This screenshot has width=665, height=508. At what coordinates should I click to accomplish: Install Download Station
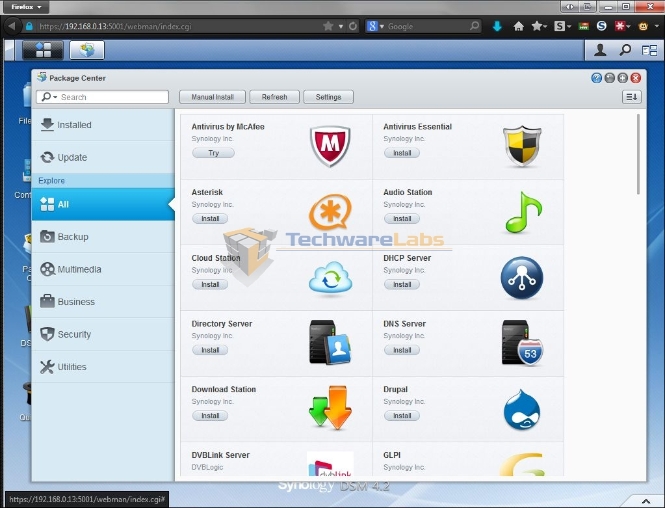point(210,416)
